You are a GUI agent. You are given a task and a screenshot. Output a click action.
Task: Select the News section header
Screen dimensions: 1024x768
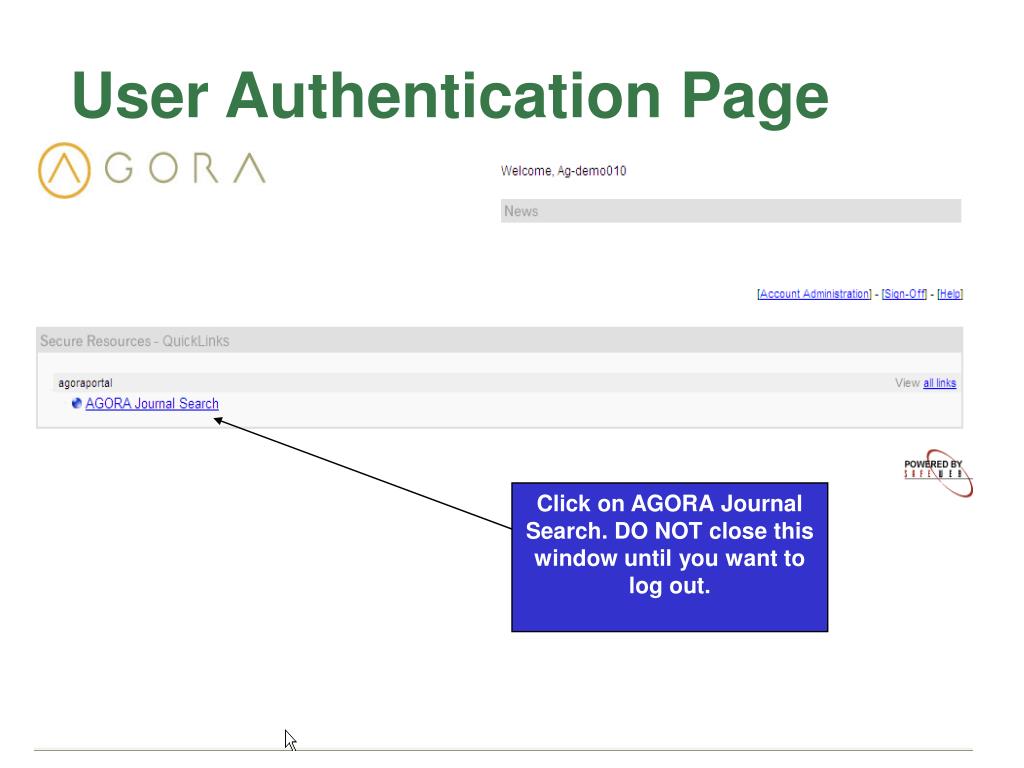(x=731, y=211)
